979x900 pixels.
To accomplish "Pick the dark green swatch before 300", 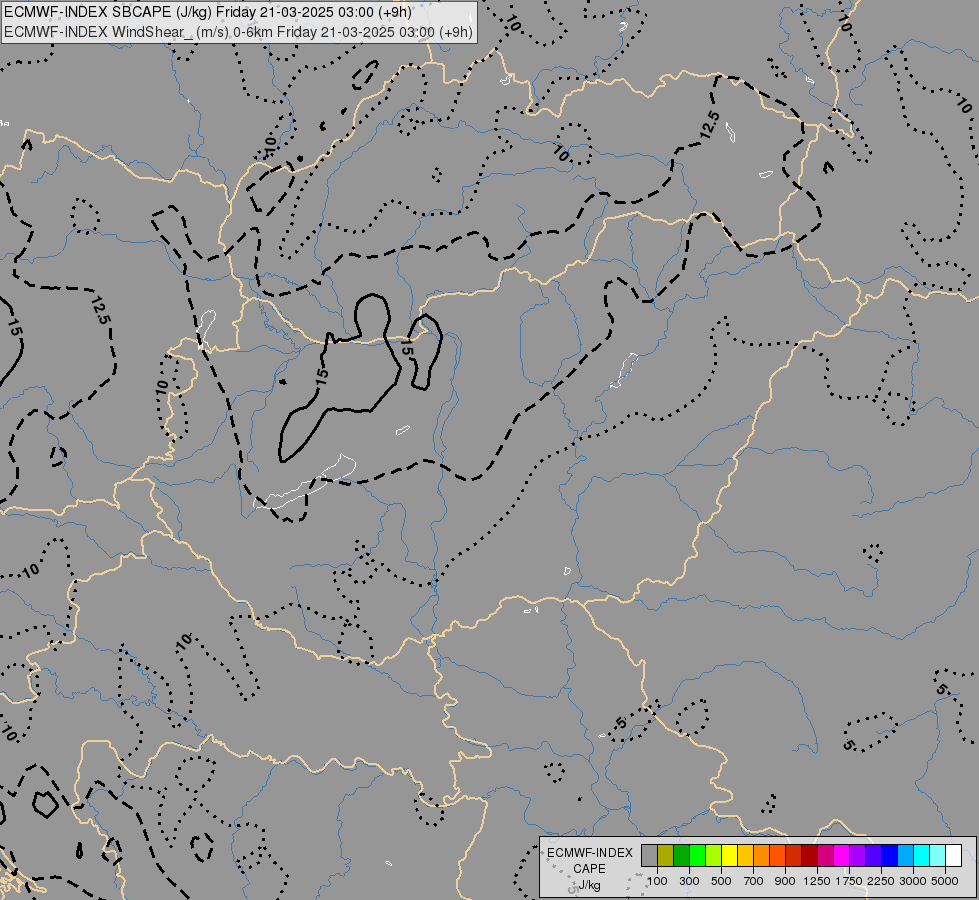I will [681, 856].
